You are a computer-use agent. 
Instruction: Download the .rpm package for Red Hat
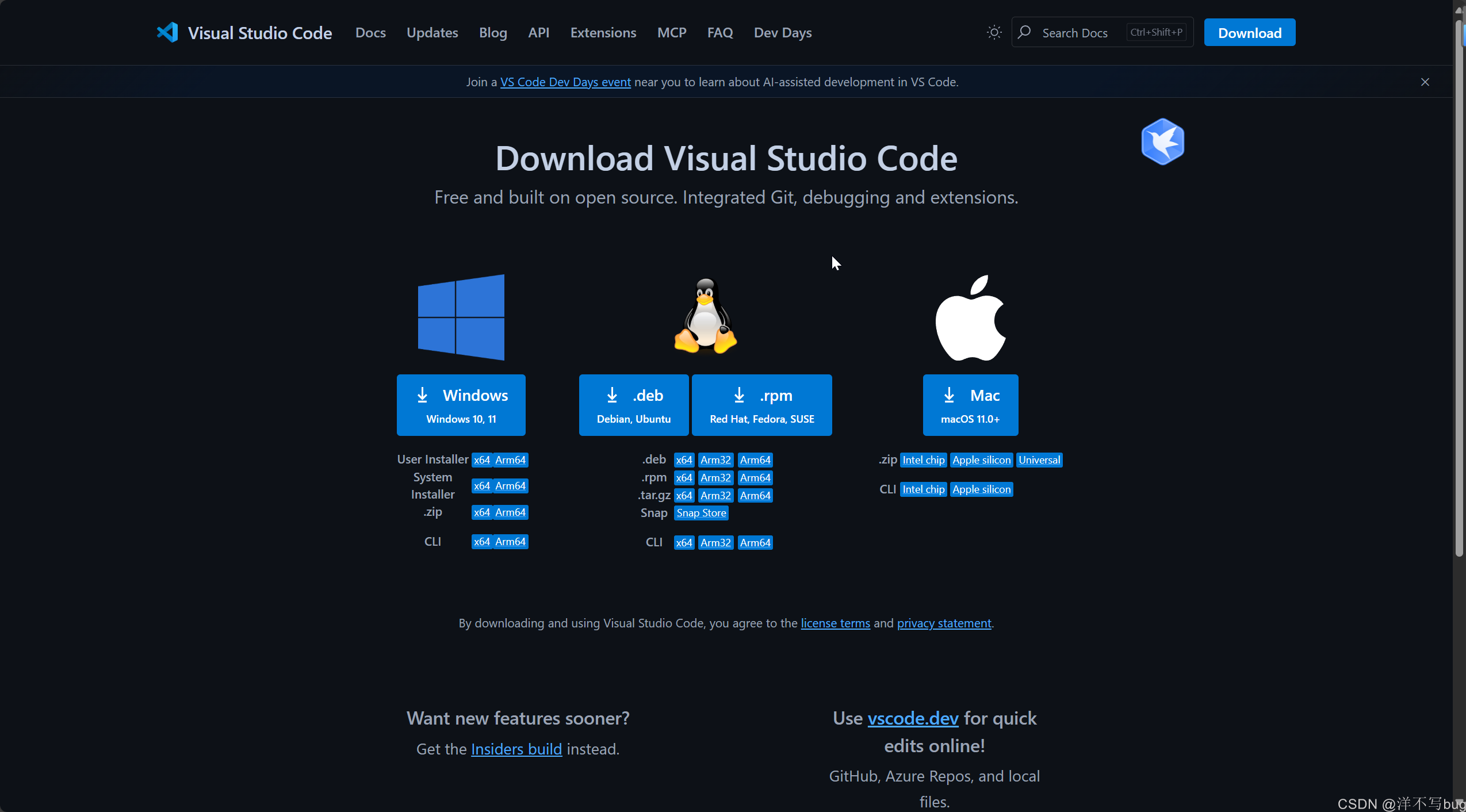point(761,405)
